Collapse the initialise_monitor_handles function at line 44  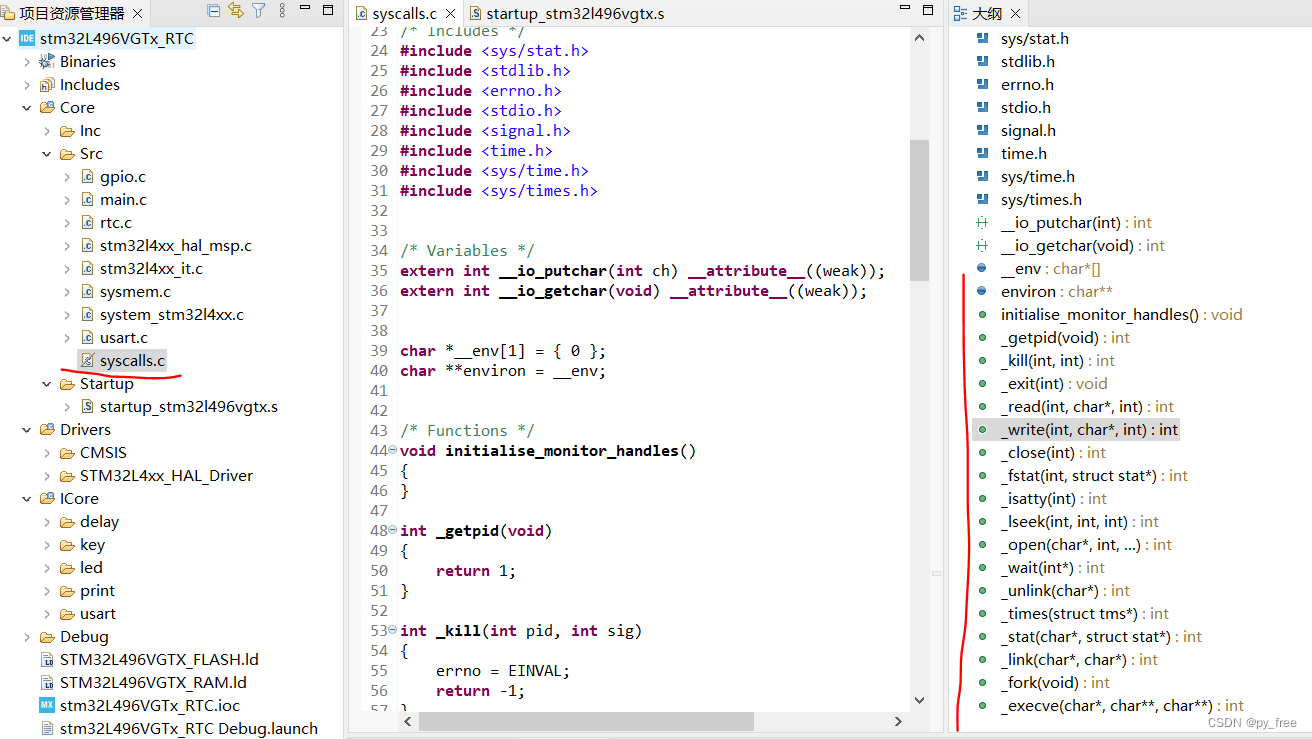tap(392, 450)
